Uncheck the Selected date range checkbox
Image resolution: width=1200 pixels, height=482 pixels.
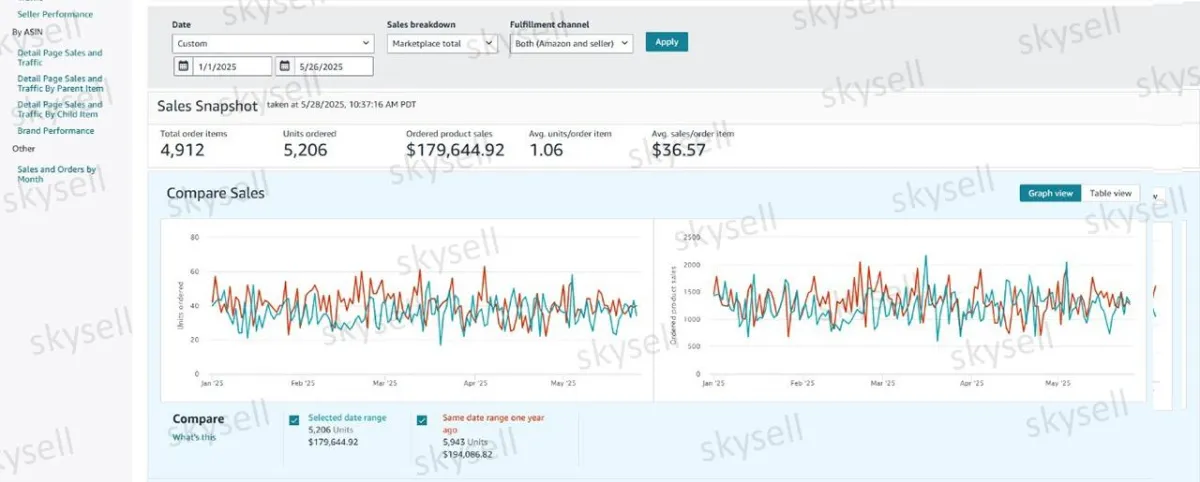pos(294,420)
